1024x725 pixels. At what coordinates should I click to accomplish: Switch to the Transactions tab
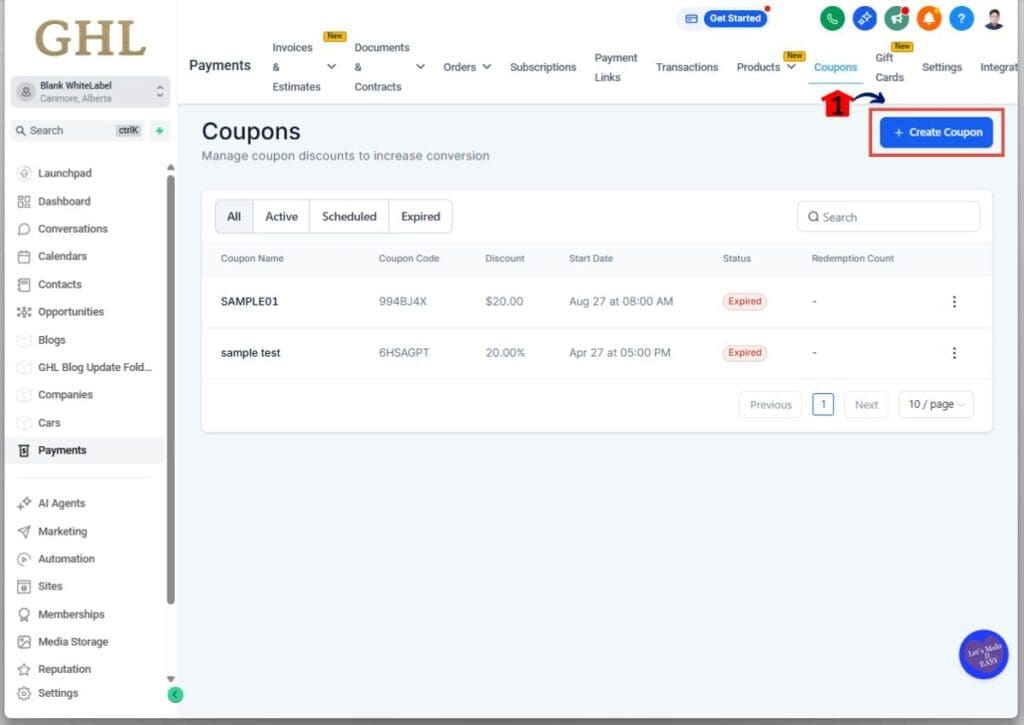pyautogui.click(x=687, y=66)
